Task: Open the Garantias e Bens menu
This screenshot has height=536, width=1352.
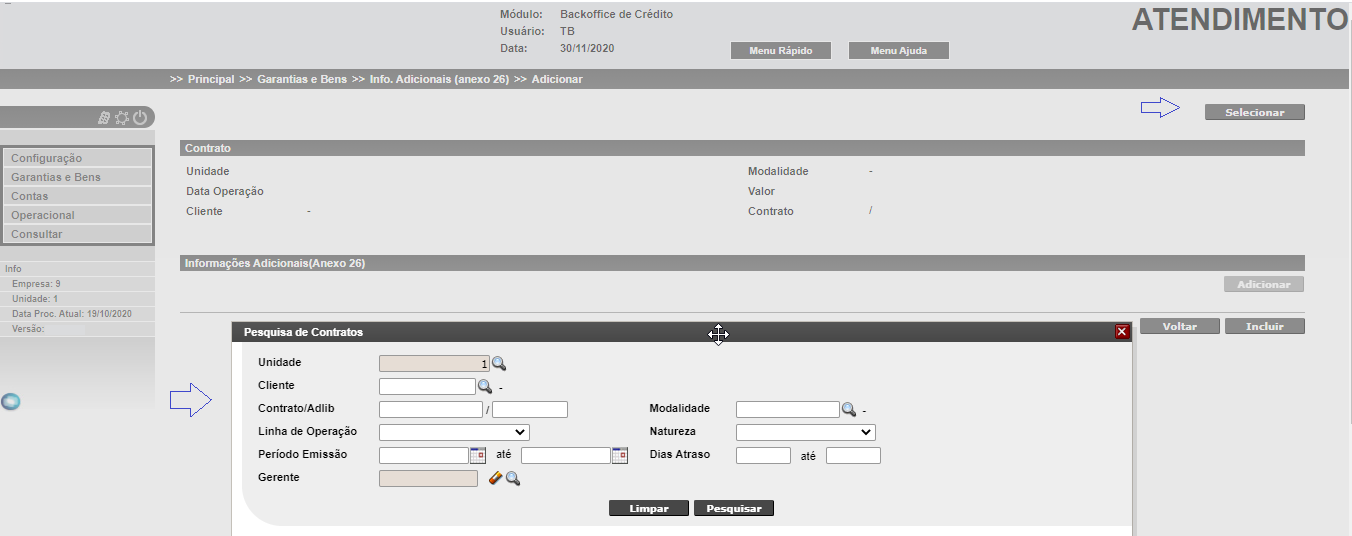Action: pyautogui.click(x=78, y=177)
